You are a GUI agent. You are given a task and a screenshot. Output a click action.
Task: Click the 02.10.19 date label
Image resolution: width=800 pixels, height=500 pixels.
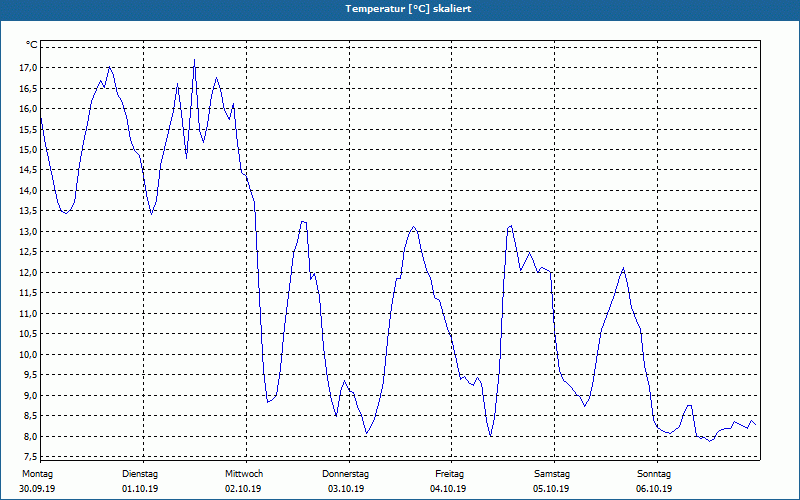click(243, 489)
